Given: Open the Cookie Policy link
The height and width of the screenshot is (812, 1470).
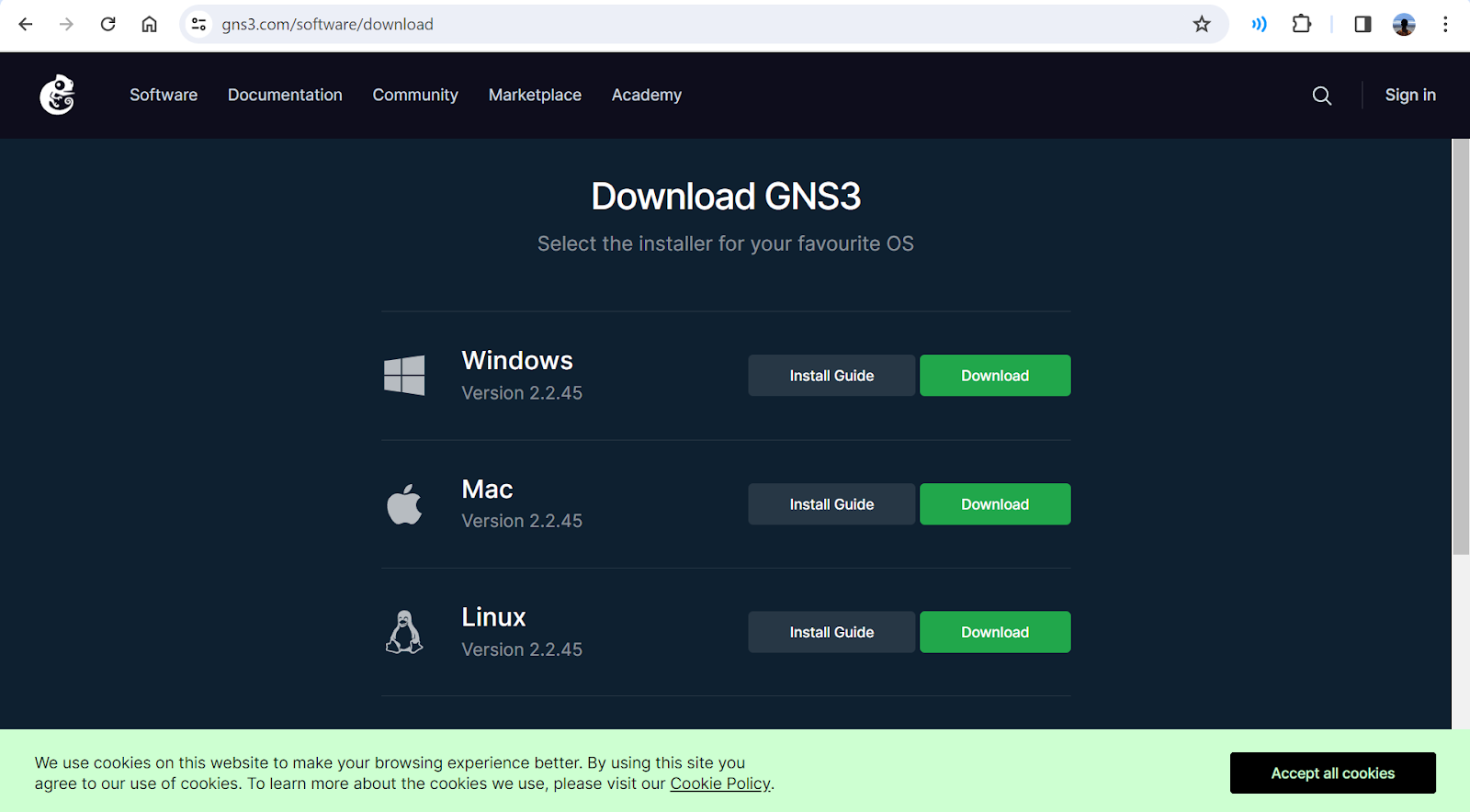Looking at the screenshot, I should click(720, 784).
